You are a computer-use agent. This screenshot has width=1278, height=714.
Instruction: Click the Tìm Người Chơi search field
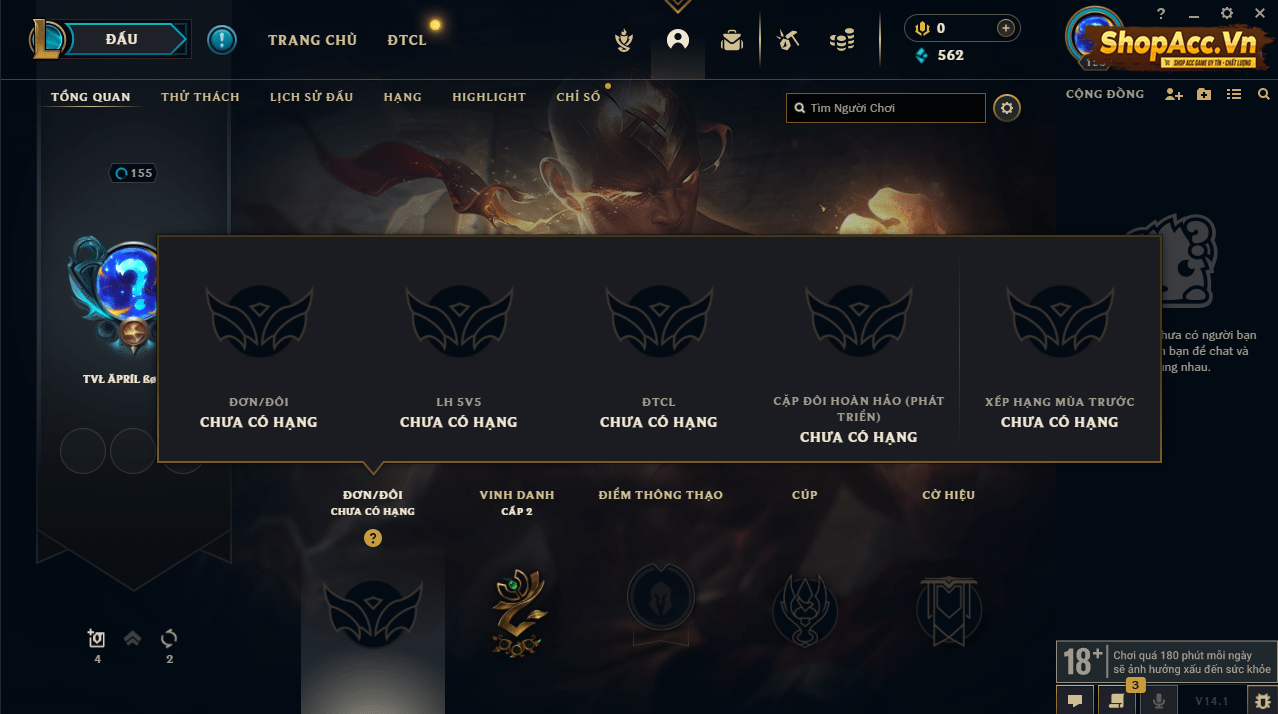886,108
